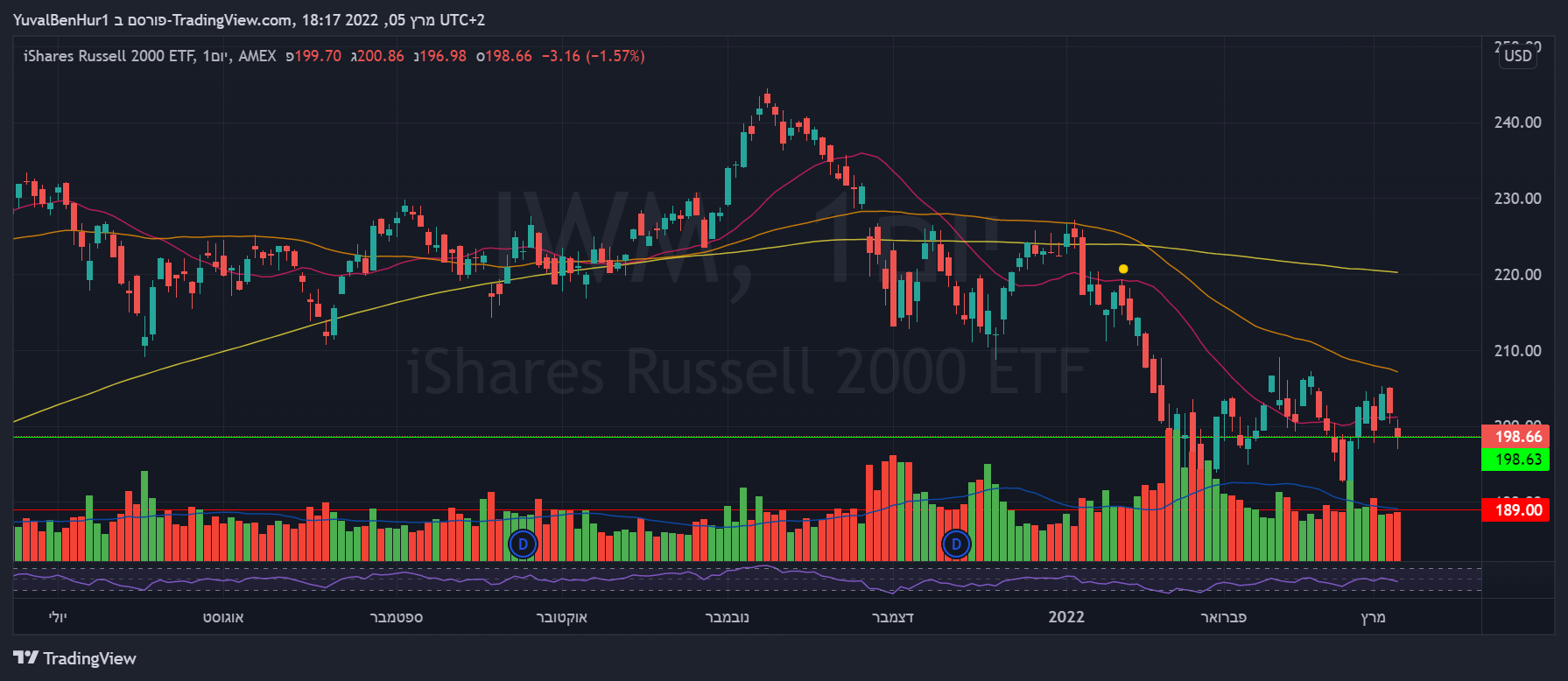Click the 240.00 price axis label
The image size is (1568, 681).
[x=1518, y=123]
